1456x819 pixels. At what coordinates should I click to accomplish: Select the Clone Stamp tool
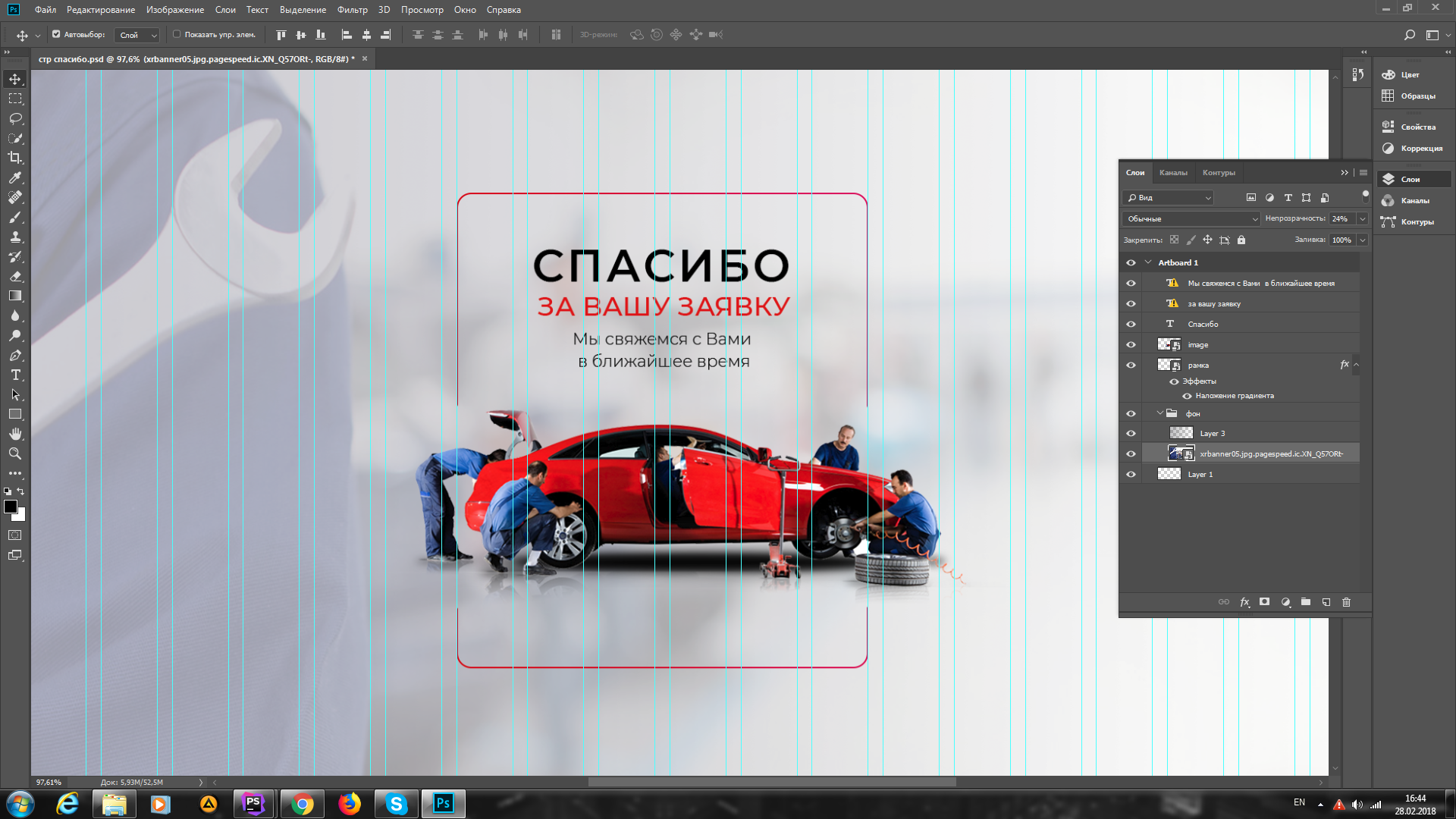15,237
